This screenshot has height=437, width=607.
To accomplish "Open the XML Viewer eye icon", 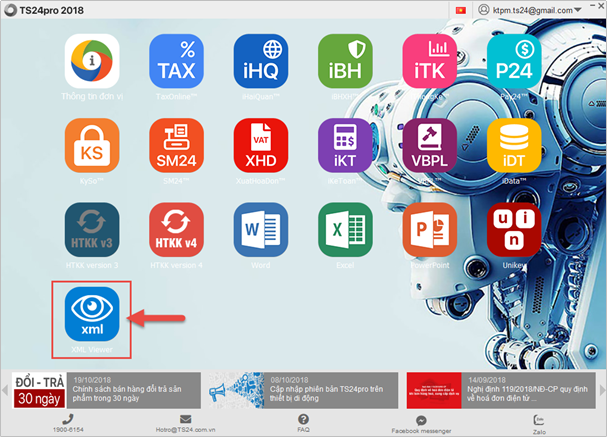I will (92, 314).
